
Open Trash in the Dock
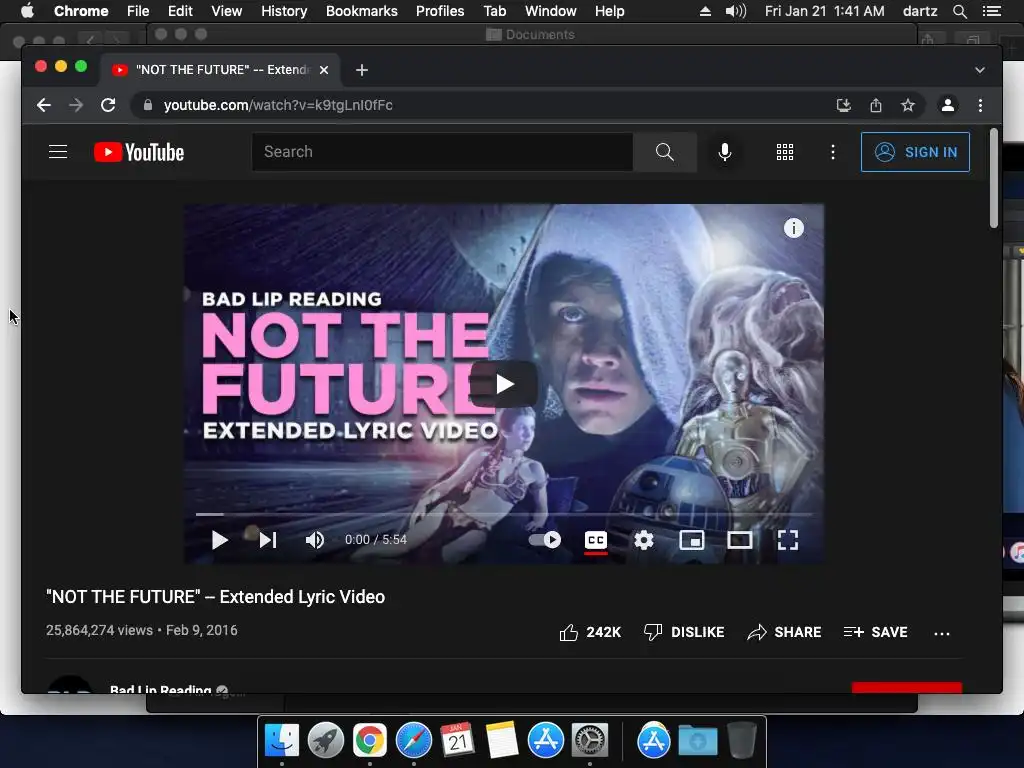point(741,741)
